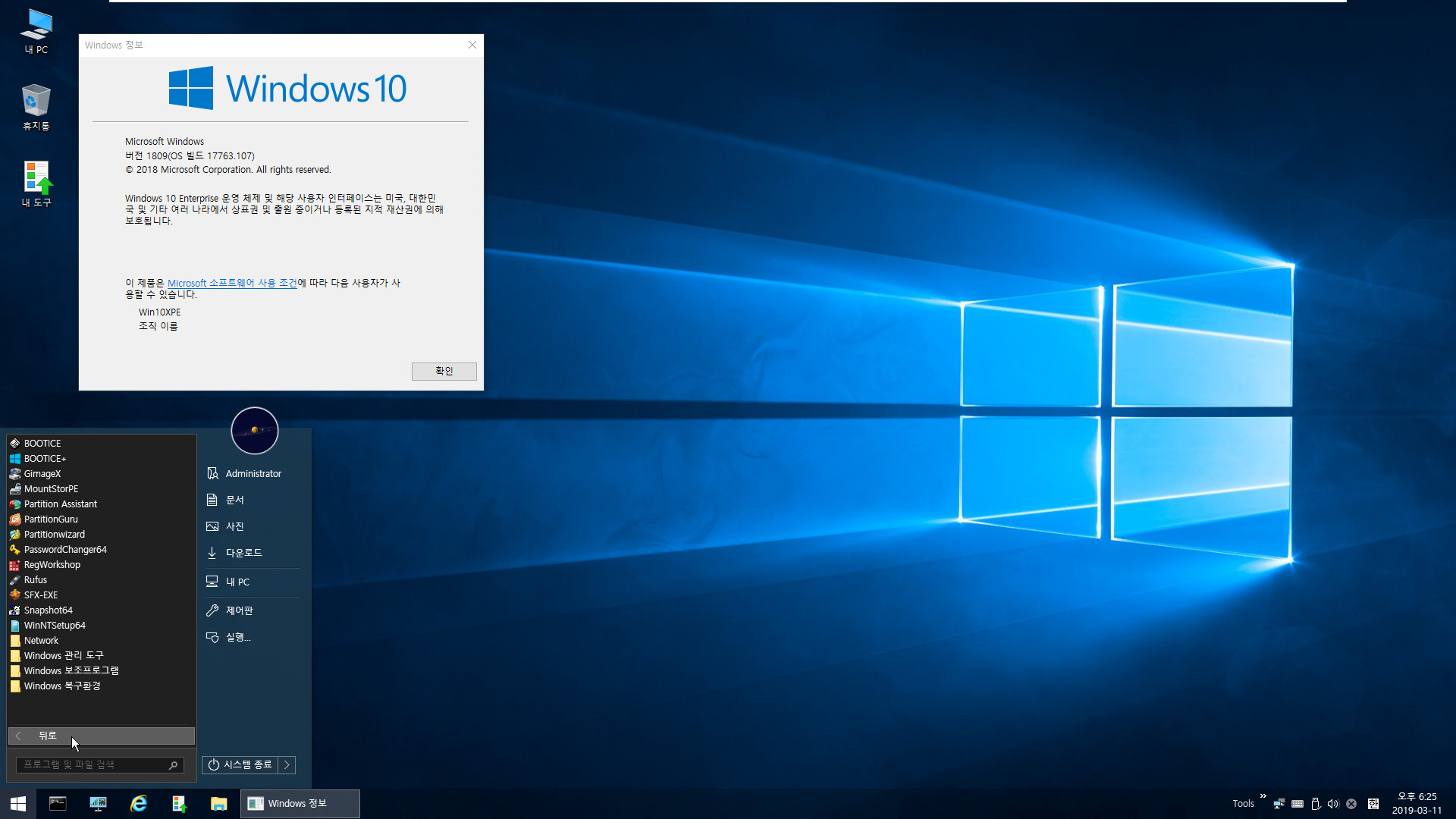Open the on-screen keyboard tray icon

(x=1298, y=804)
